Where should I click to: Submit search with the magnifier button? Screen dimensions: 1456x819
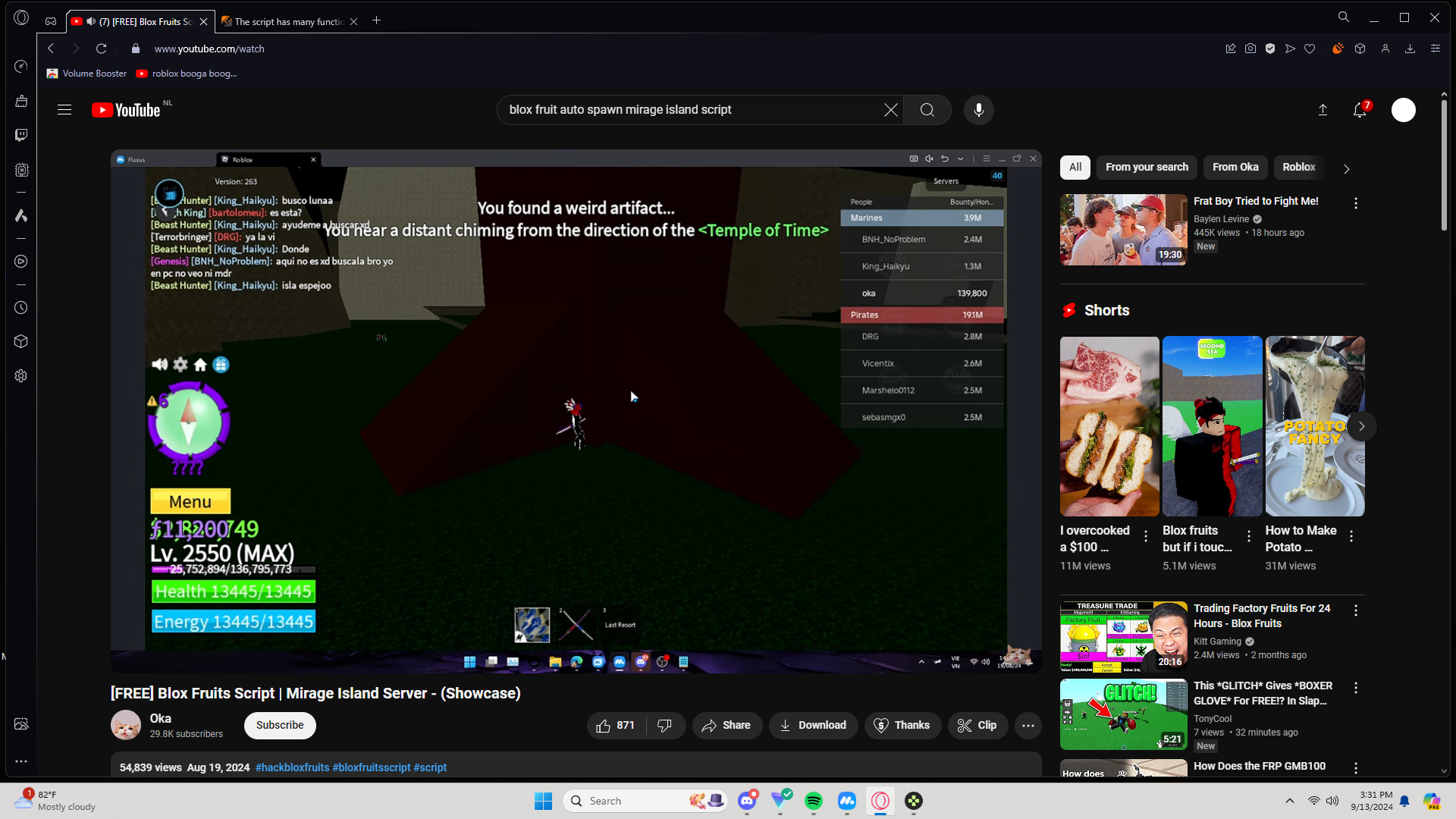pos(927,110)
